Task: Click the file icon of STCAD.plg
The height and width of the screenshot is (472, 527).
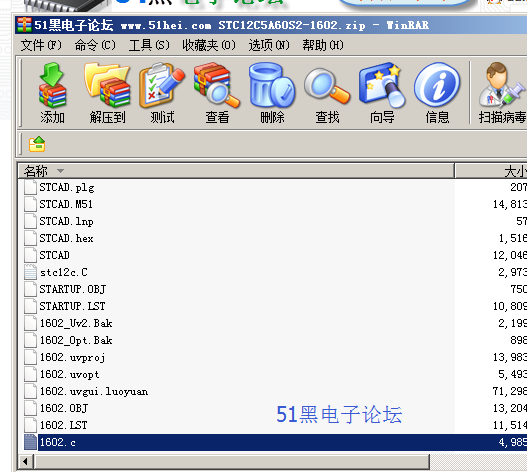Action: coord(30,187)
